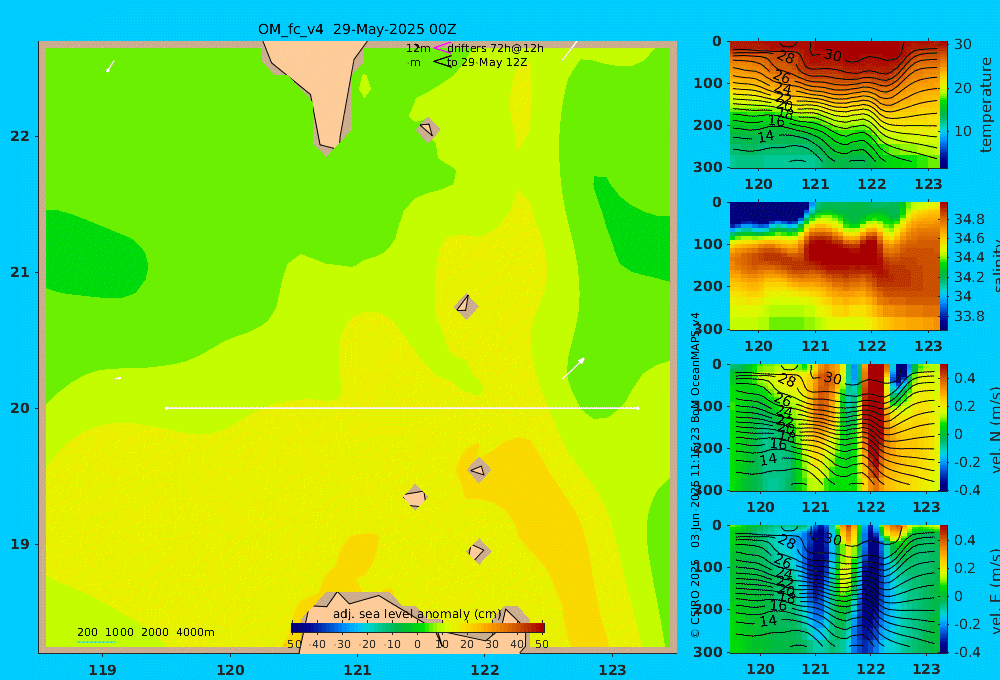Click the white current arrow near 20.3N

(x=573, y=368)
